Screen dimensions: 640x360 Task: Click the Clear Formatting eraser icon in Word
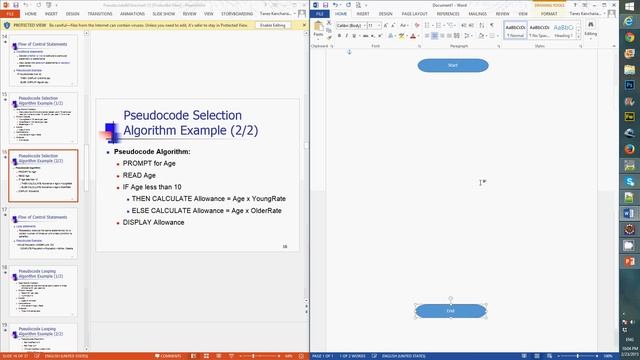click(x=417, y=25)
